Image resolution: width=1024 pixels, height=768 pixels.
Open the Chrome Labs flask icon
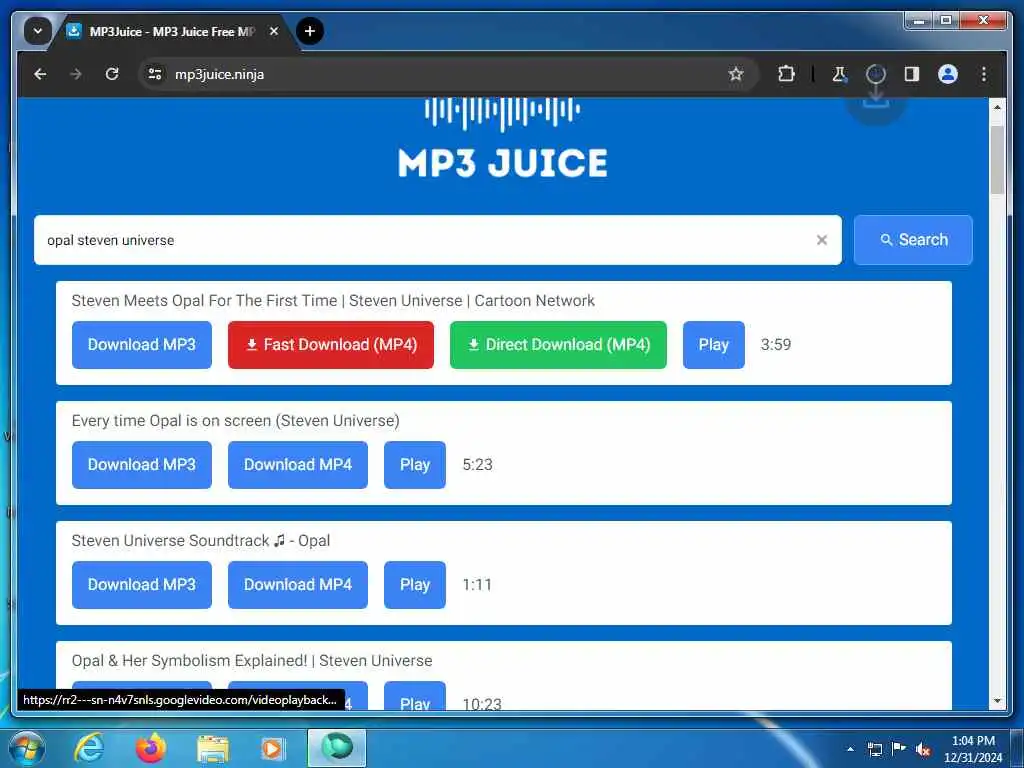tap(839, 74)
